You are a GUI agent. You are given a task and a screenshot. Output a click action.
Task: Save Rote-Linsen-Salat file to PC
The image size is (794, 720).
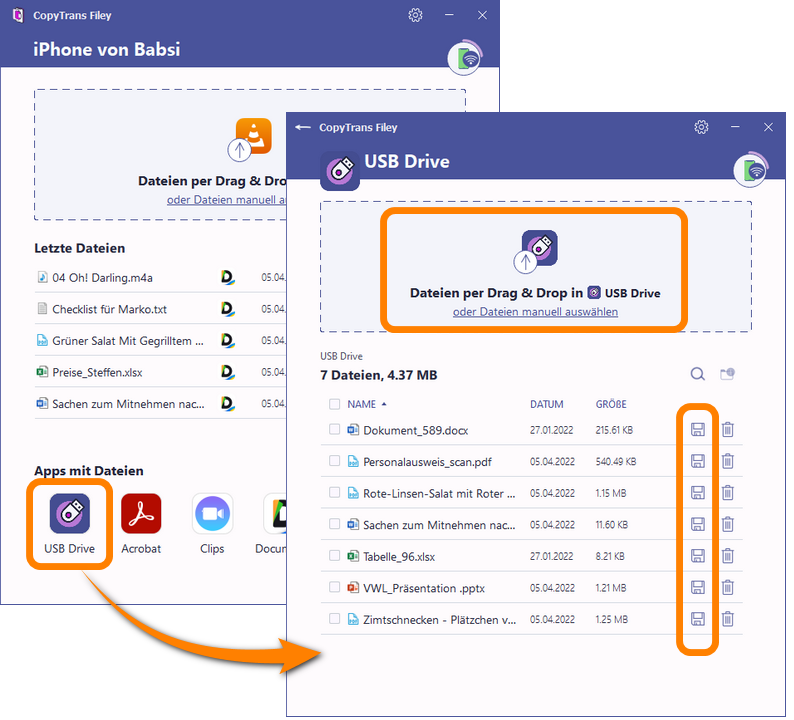(x=698, y=493)
